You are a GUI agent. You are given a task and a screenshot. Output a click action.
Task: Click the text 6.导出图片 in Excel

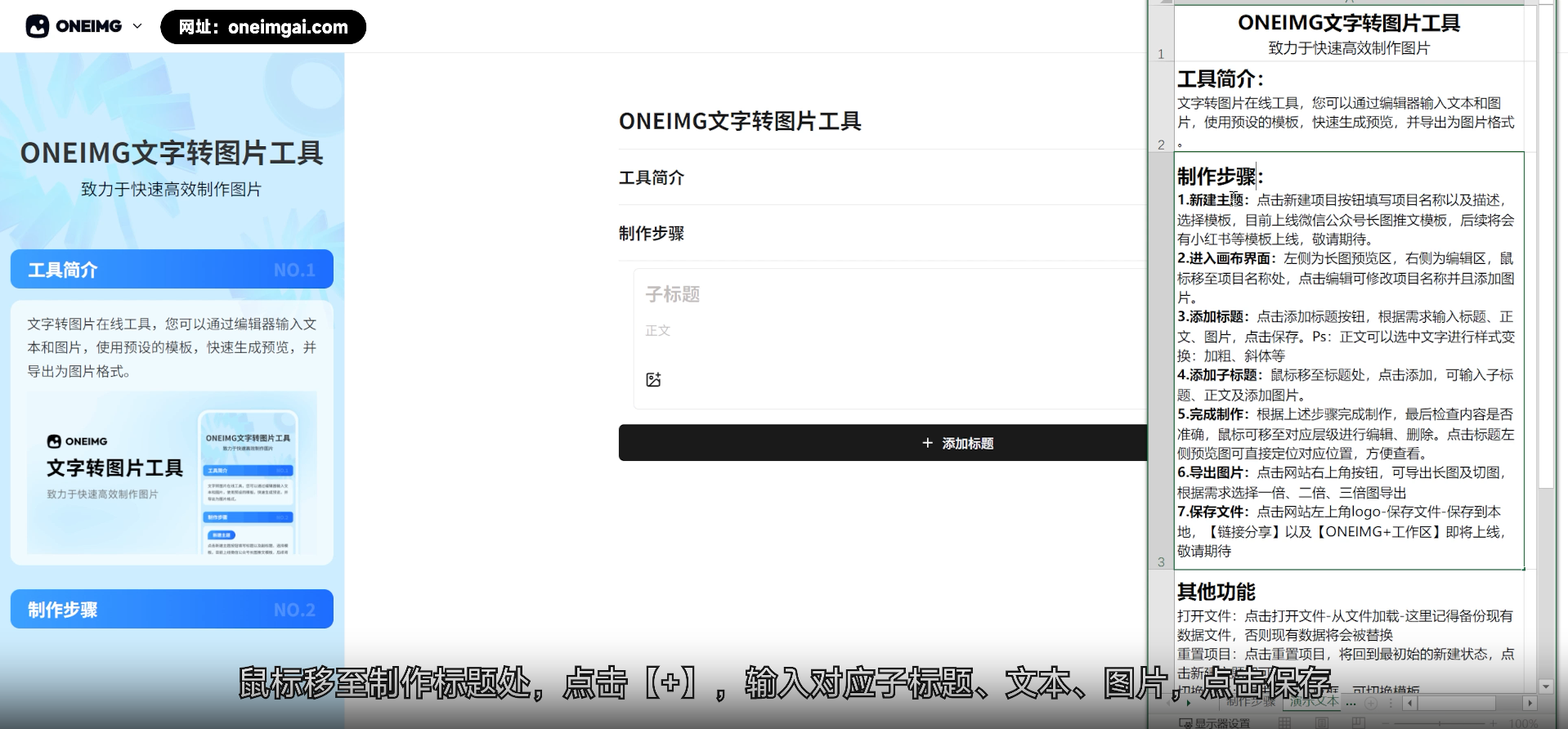coord(1213,472)
